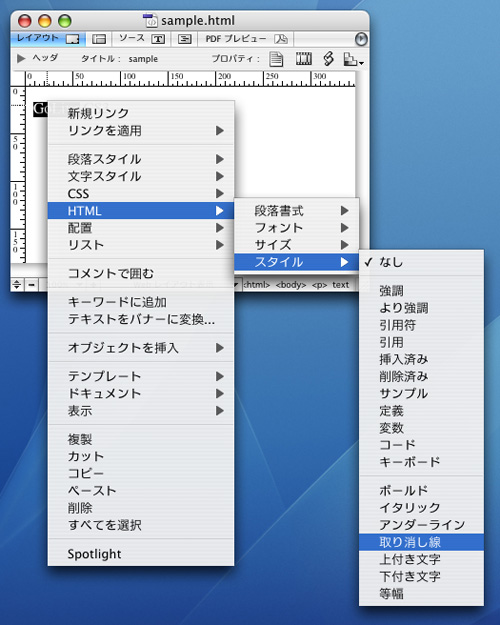Apply the 定義 style

421,411
